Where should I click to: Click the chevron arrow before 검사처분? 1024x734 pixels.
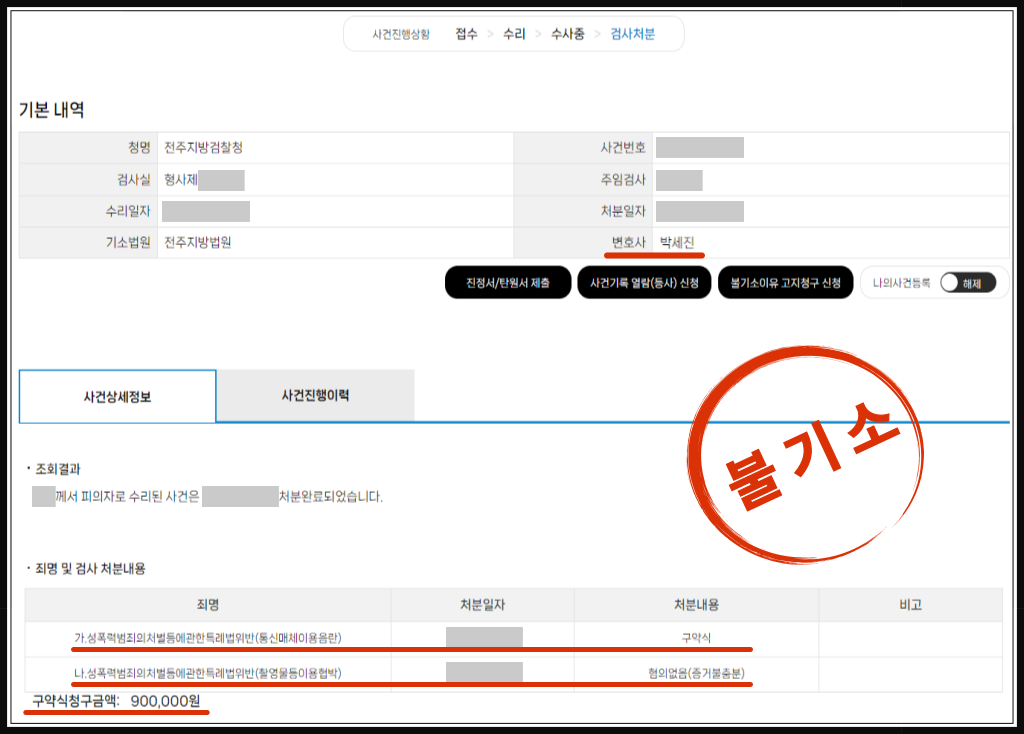598,34
